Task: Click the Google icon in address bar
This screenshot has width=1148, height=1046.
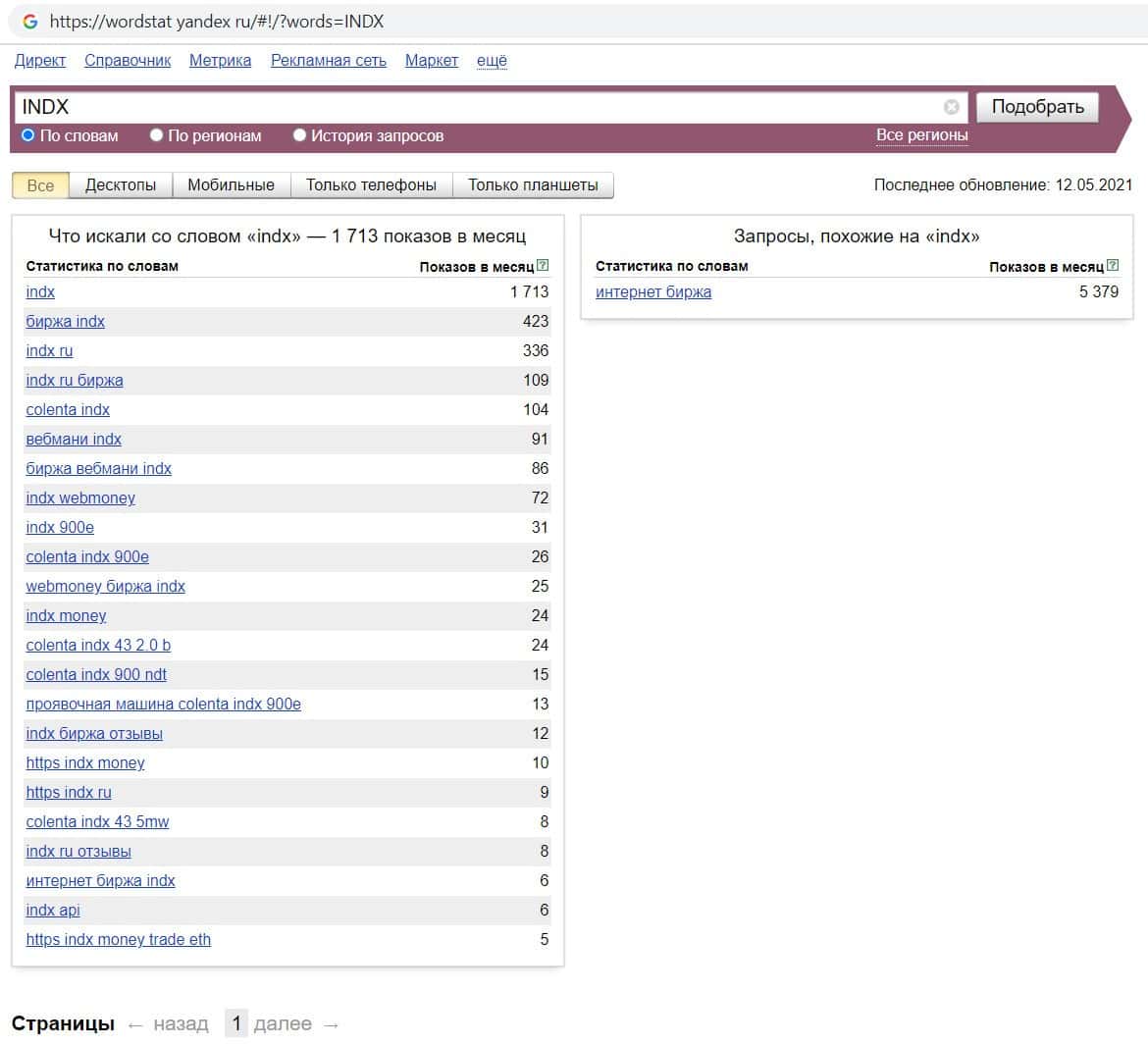Action: point(30,21)
